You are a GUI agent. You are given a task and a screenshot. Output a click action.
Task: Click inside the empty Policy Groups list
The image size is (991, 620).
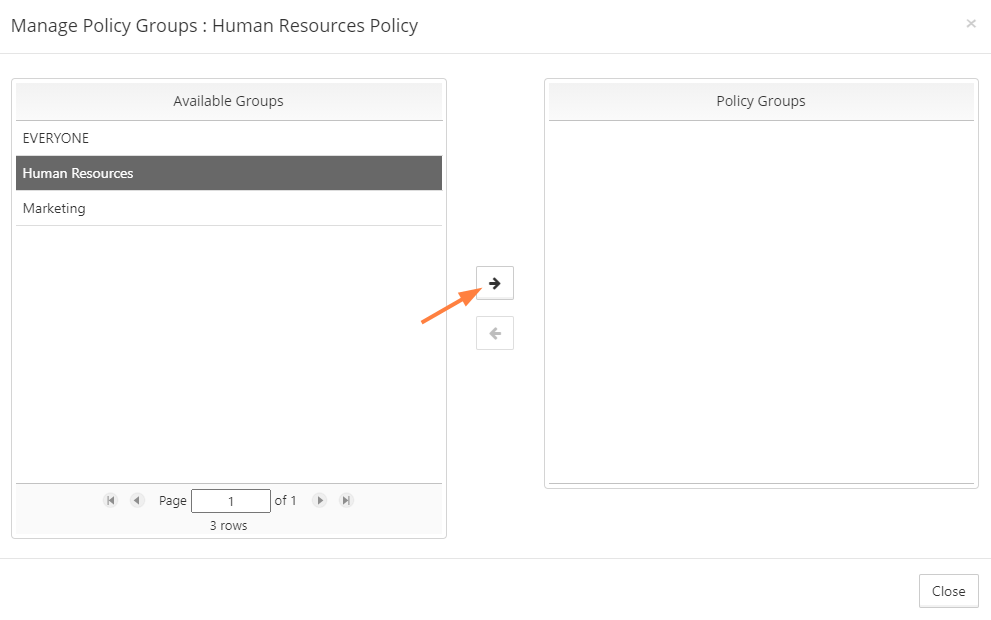click(x=761, y=301)
